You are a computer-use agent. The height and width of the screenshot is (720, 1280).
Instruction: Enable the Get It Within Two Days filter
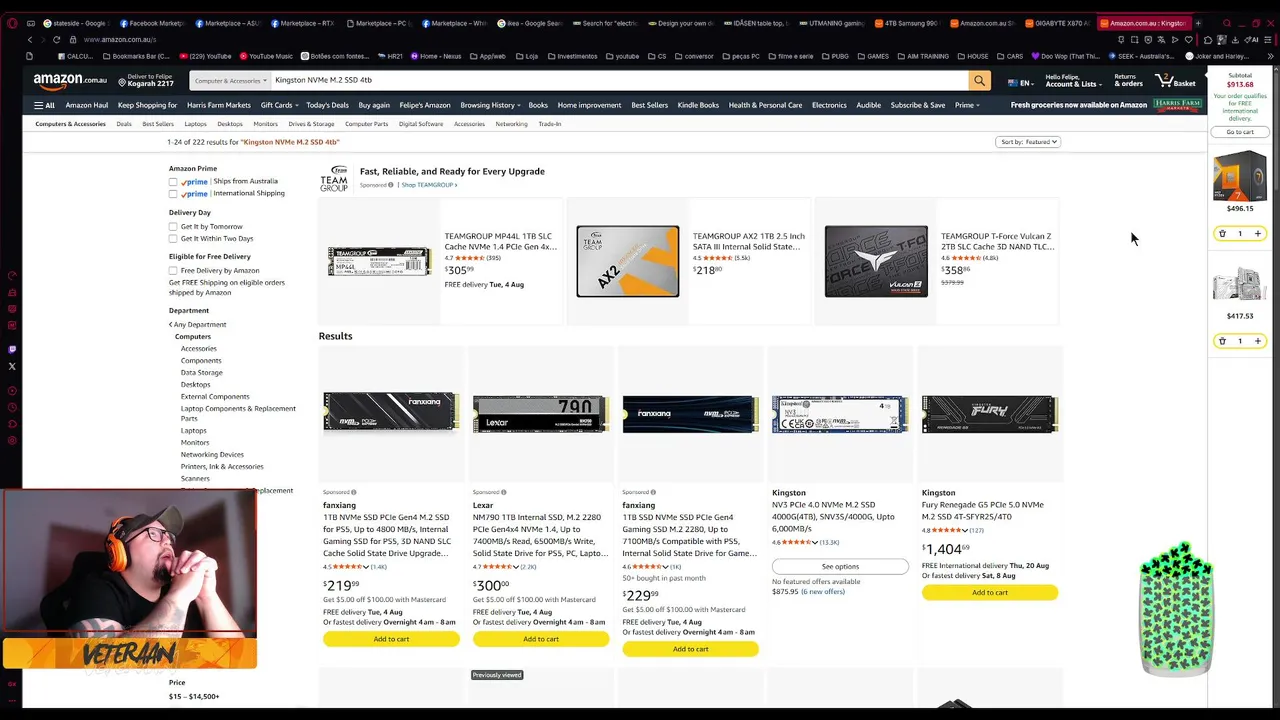tap(173, 239)
